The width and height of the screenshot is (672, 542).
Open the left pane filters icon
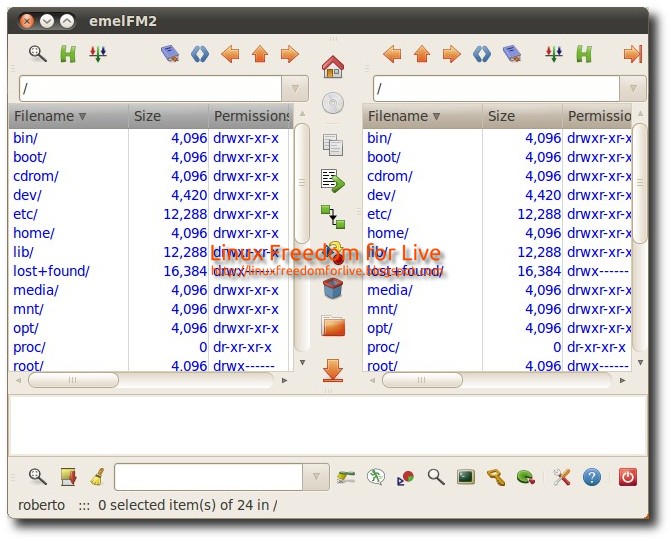98,54
